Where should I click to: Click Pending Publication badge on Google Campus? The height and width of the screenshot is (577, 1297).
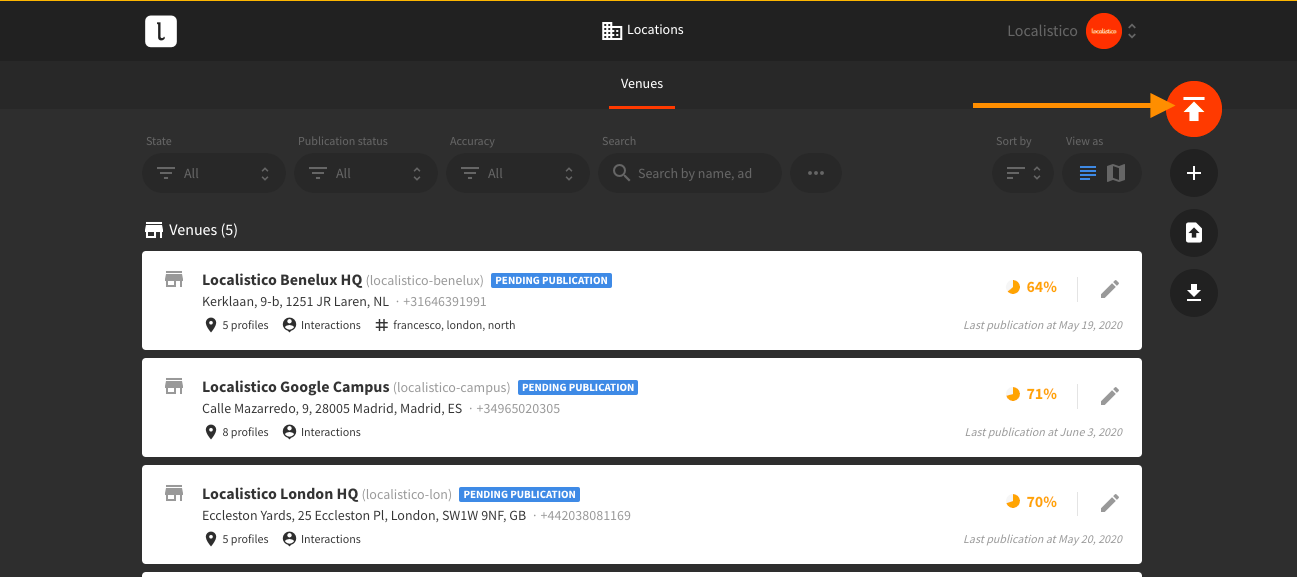(x=578, y=388)
